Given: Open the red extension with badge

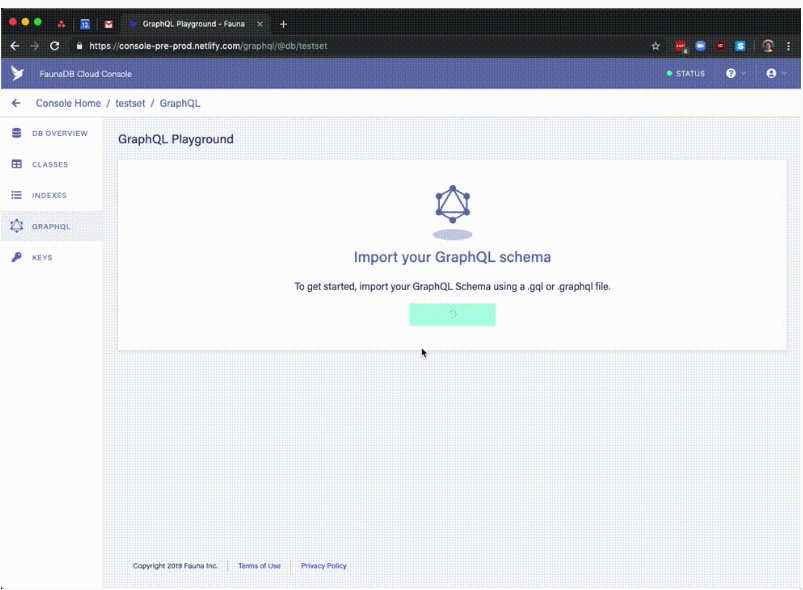Looking at the screenshot, I should pyautogui.click(x=681, y=47).
